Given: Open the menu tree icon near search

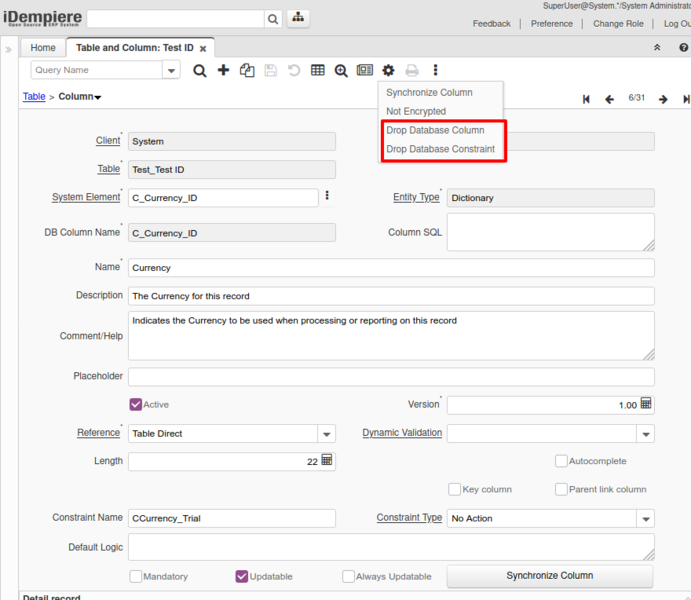Looking at the screenshot, I should (298, 19).
